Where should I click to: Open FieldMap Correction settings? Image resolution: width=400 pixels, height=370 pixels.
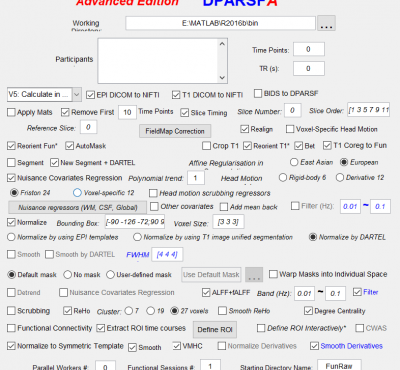(x=175, y=131)
